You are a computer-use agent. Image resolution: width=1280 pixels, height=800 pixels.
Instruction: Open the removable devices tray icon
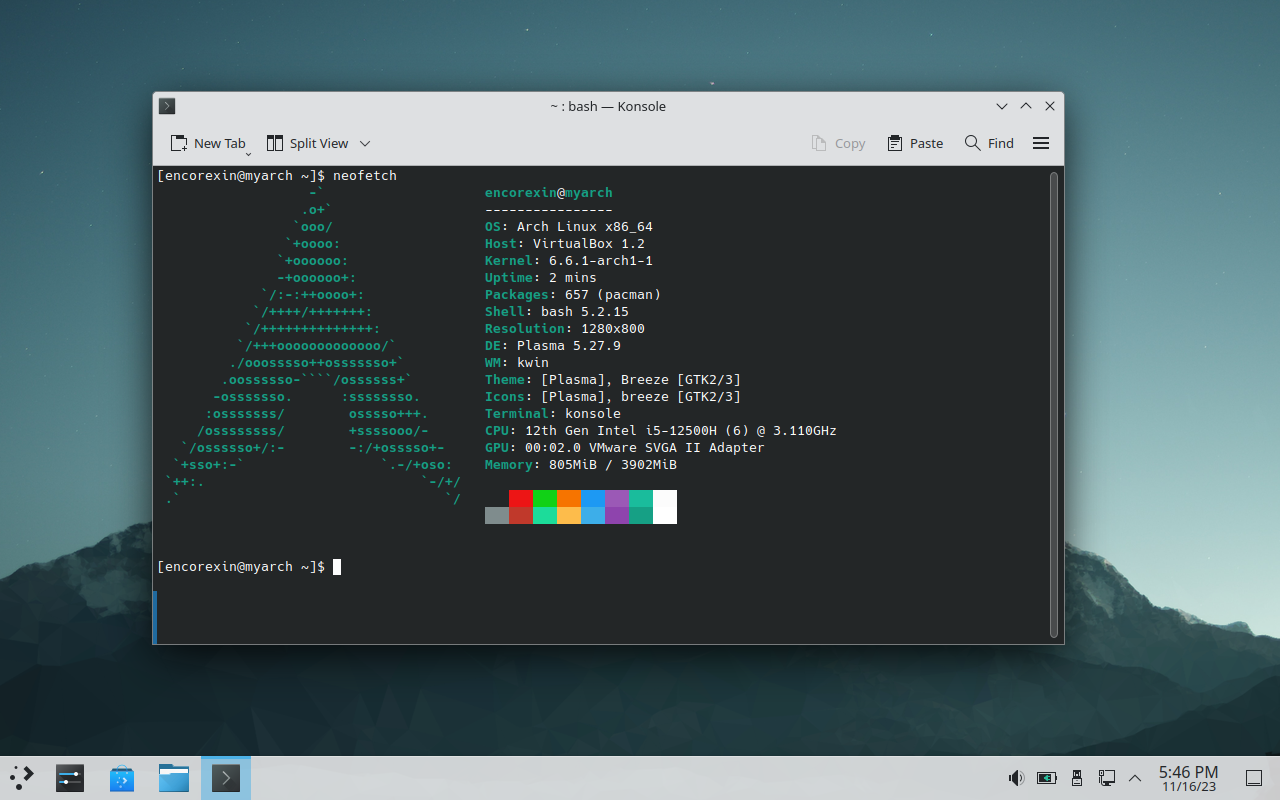tap(1077, 777)
